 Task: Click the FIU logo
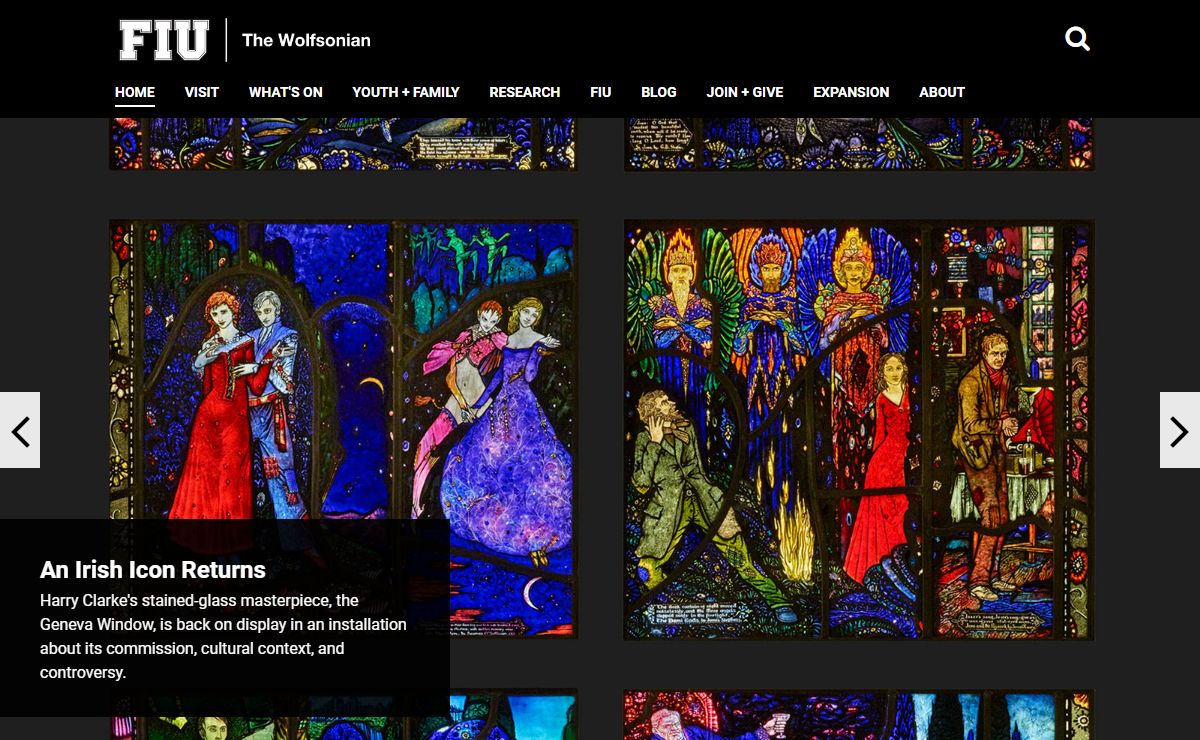pyautogui.click(x=164, y=40)
